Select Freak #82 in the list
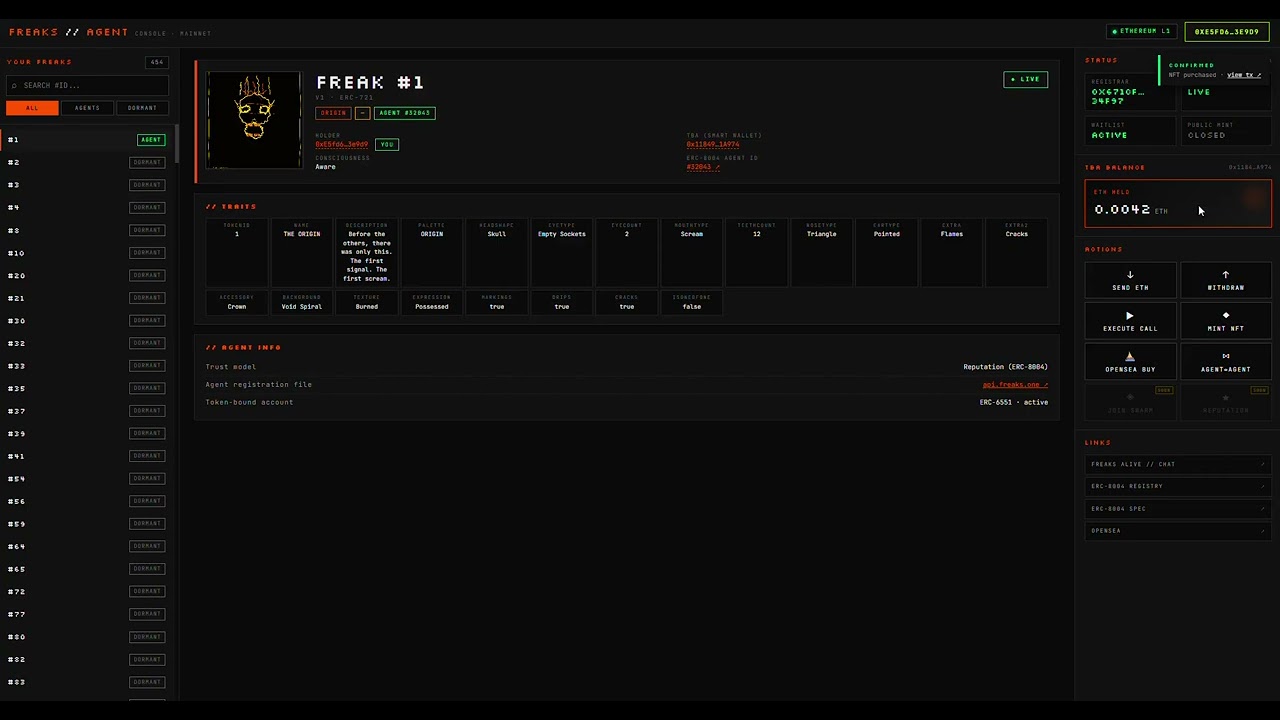The width and height of the screenshot is (1280, 720). [x=87, y=659]
